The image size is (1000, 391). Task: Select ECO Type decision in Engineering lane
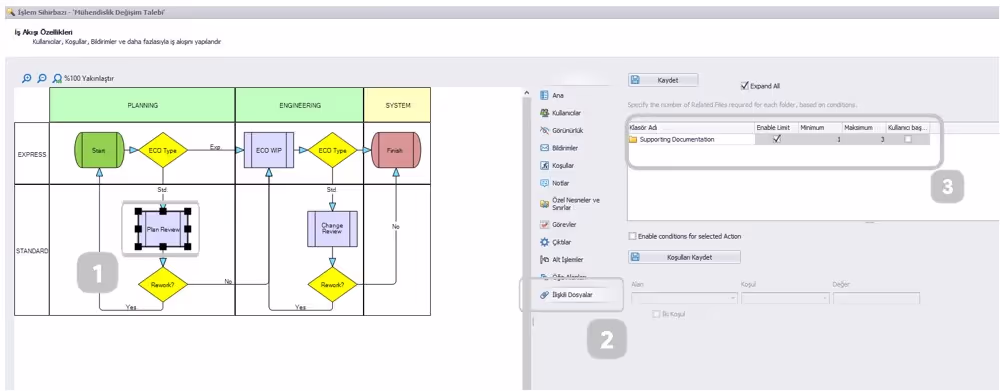pos(332,151)
